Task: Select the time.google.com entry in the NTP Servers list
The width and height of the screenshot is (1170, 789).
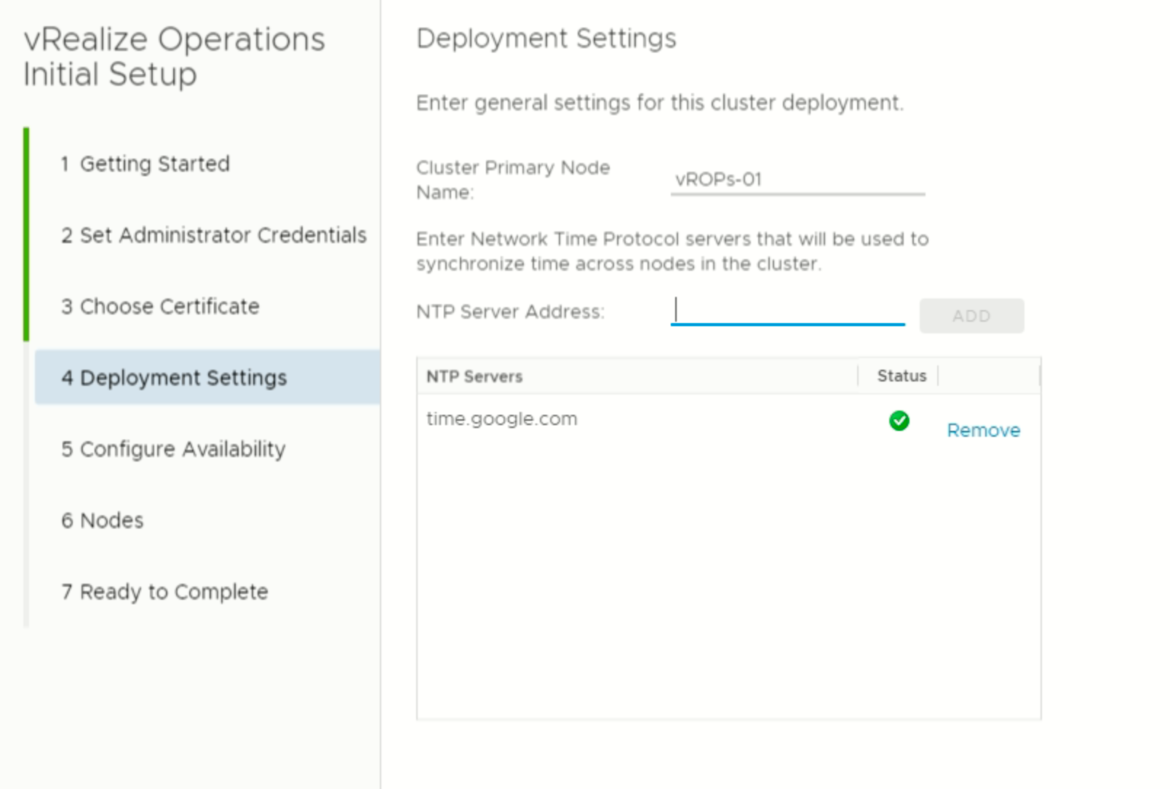Action: click(501, 419)
